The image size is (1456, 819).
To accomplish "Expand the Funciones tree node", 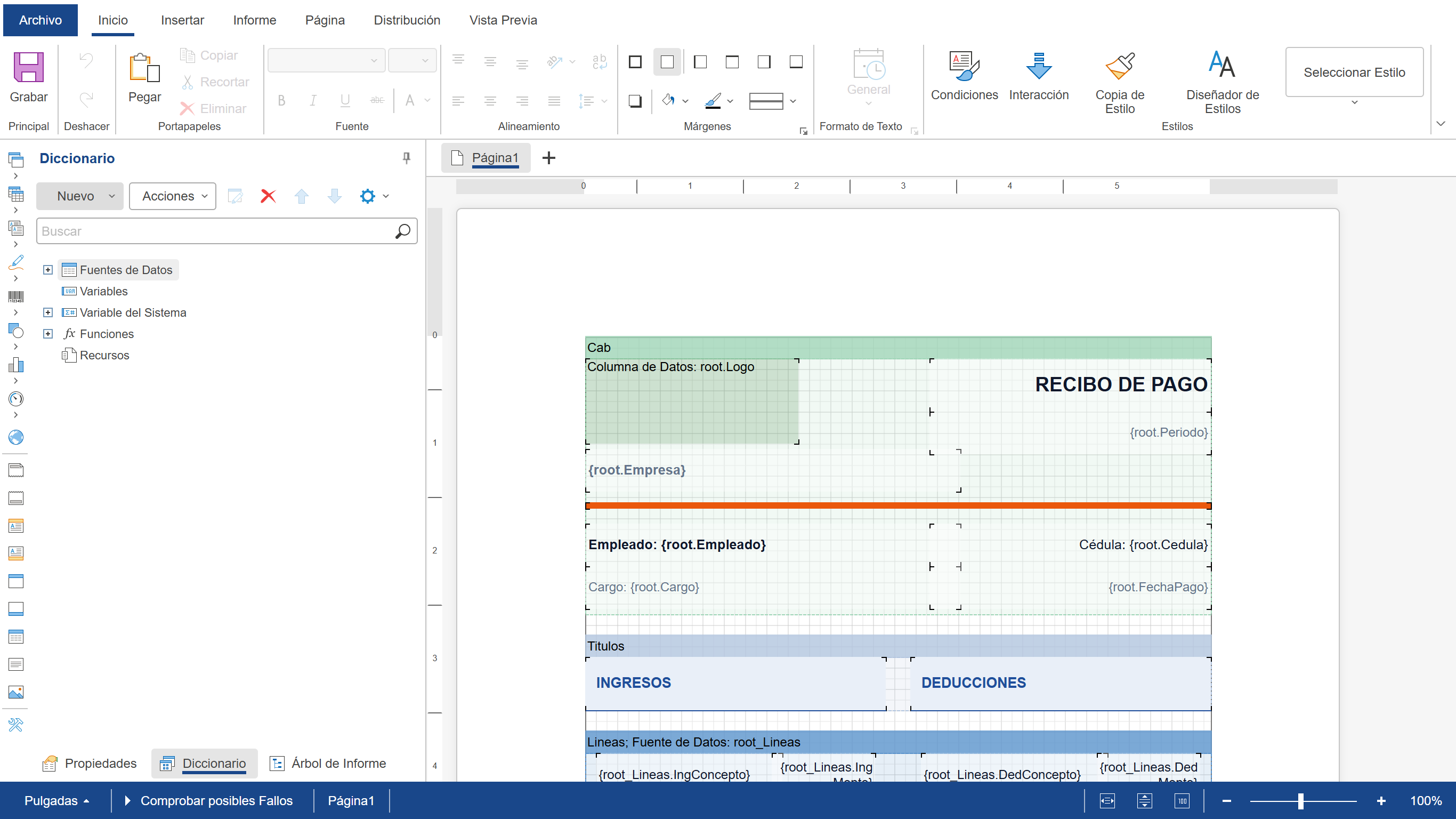I will click(x=48, y=334).
